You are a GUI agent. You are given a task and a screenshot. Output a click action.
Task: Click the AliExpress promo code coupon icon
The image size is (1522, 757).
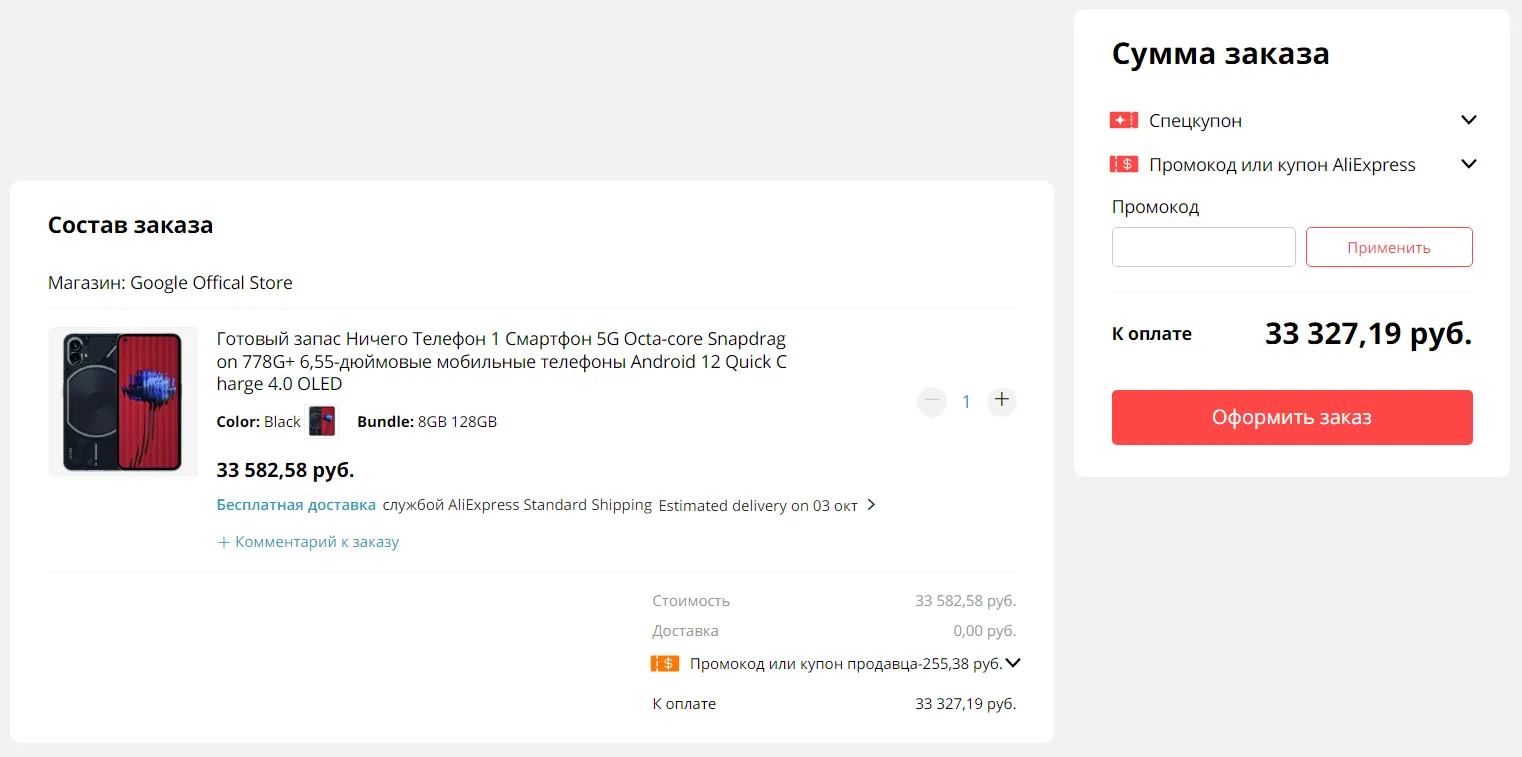click(1124, 165)
